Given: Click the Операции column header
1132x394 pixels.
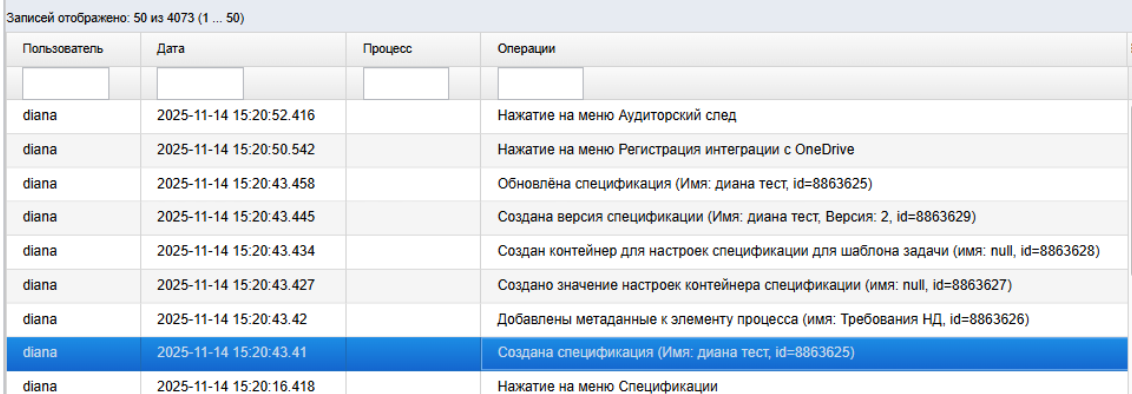Looking at the screenshot, I should tap(803, 49).
